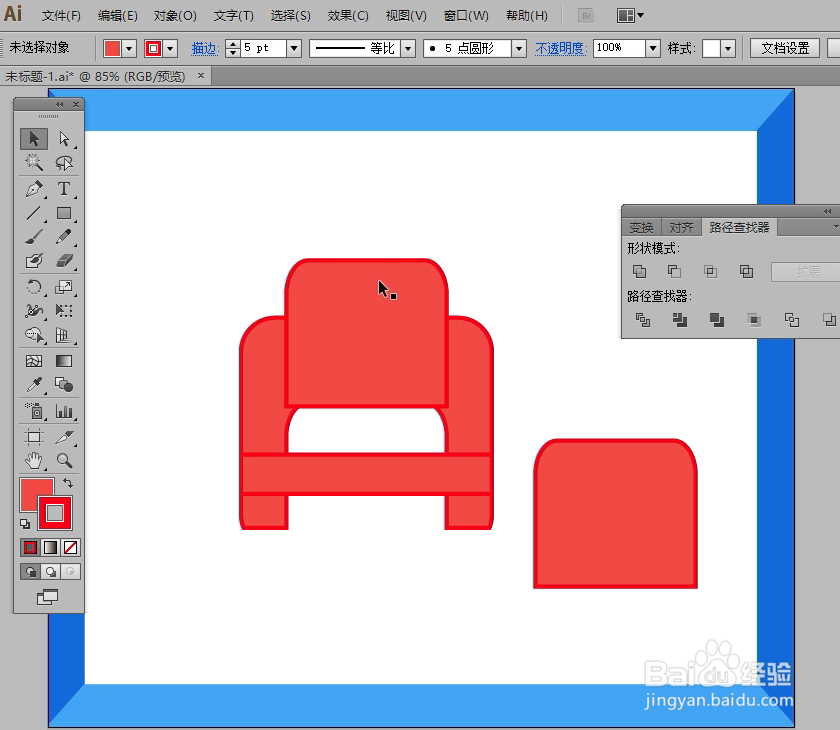Select the Artboard tool
This screenshot has height=730, width=840.
(x=34, y=437)
